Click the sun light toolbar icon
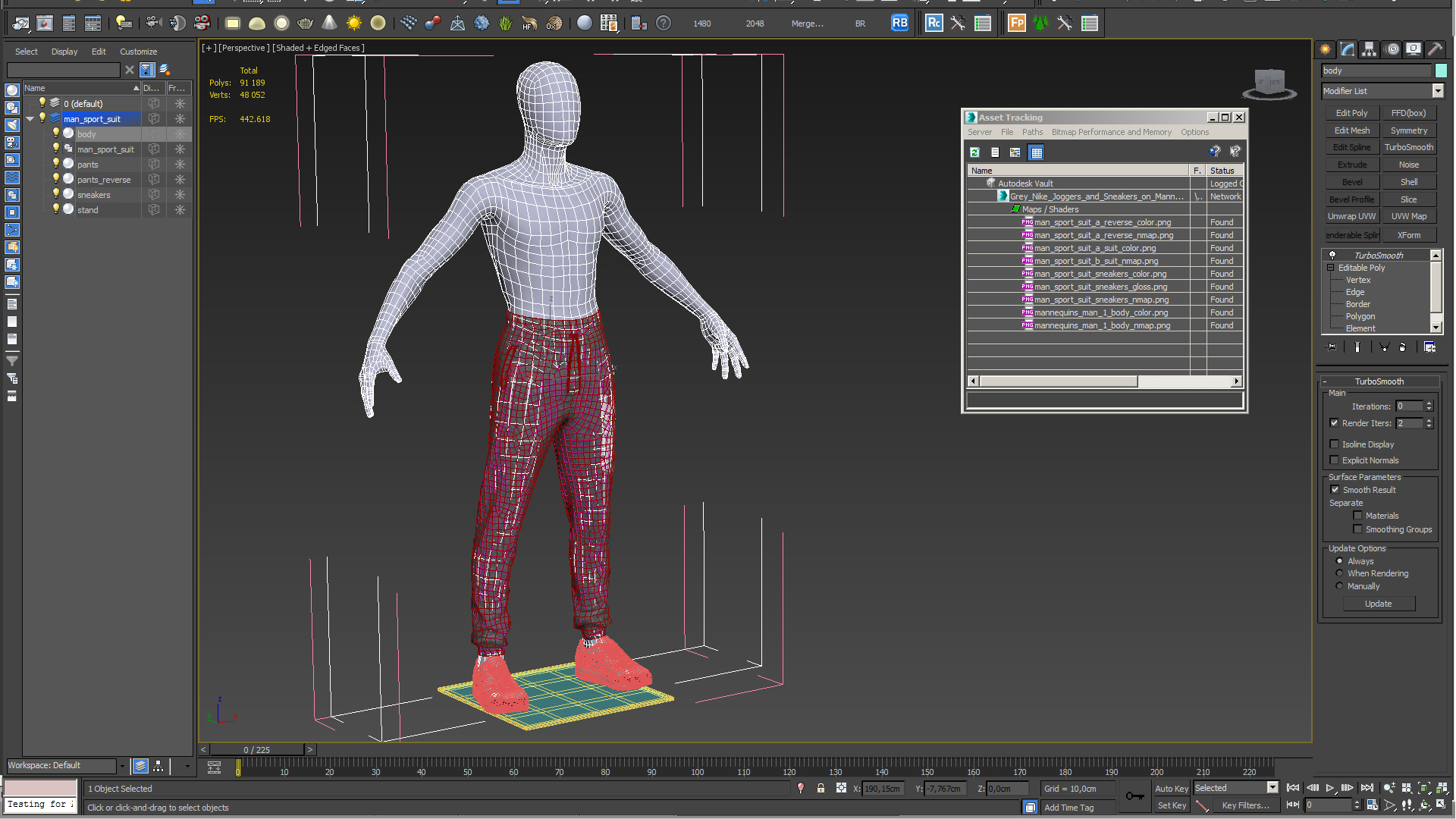This screenshot has height=819, width=1456. tap(354, 24)
